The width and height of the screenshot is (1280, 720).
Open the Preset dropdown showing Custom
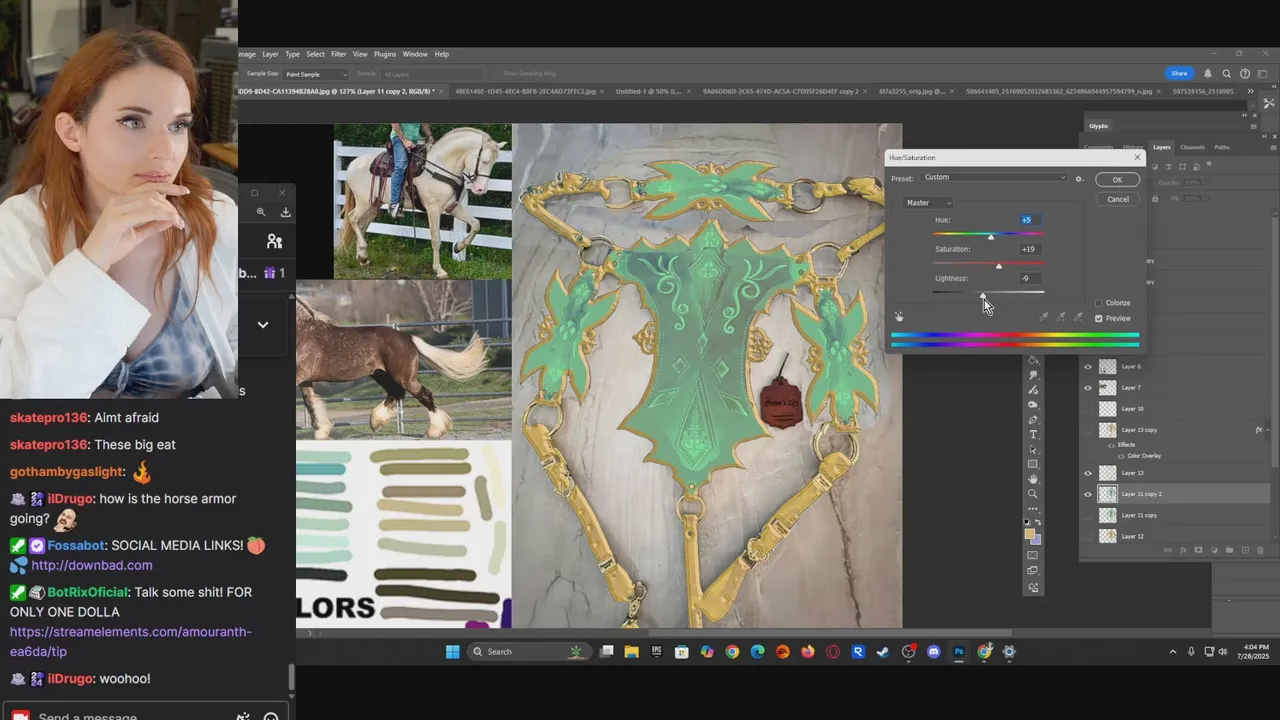click(994, 178)
